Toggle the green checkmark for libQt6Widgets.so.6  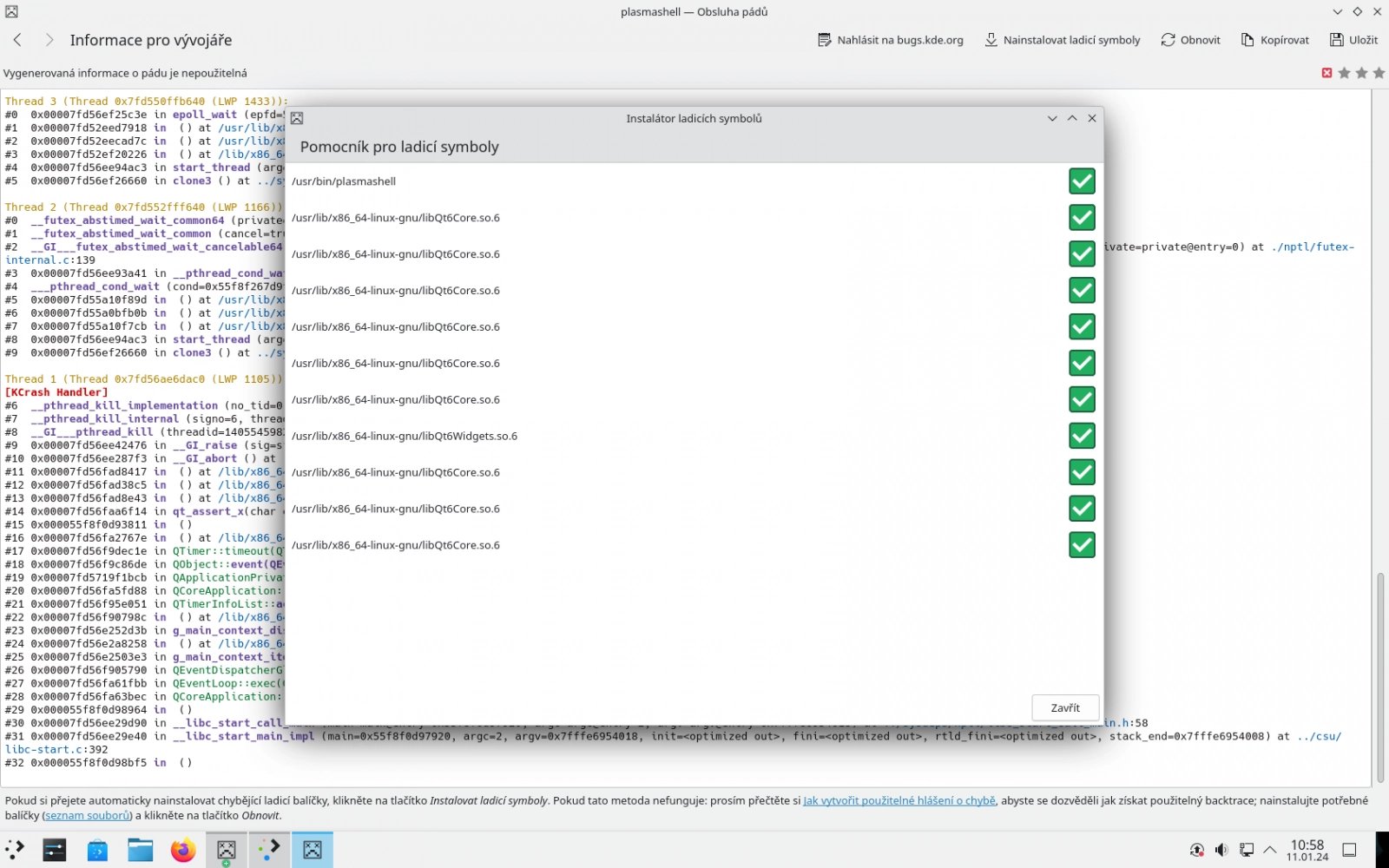[x=1082, y=436]
